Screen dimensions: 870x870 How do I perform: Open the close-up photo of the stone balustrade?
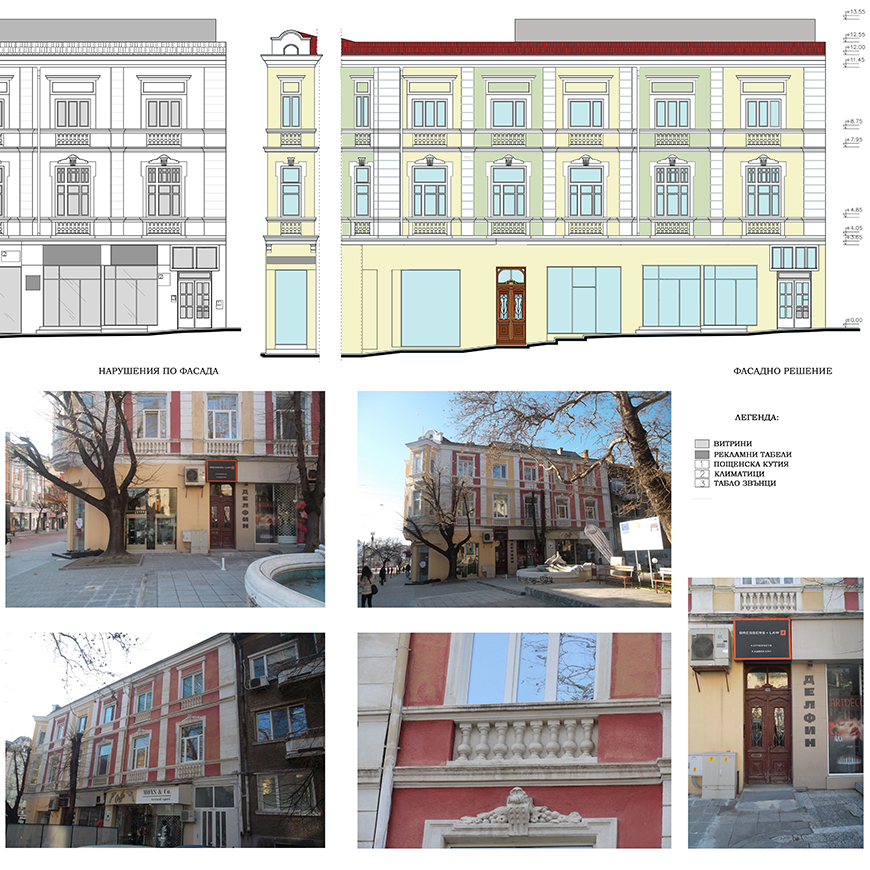click(x=514, y=740)
